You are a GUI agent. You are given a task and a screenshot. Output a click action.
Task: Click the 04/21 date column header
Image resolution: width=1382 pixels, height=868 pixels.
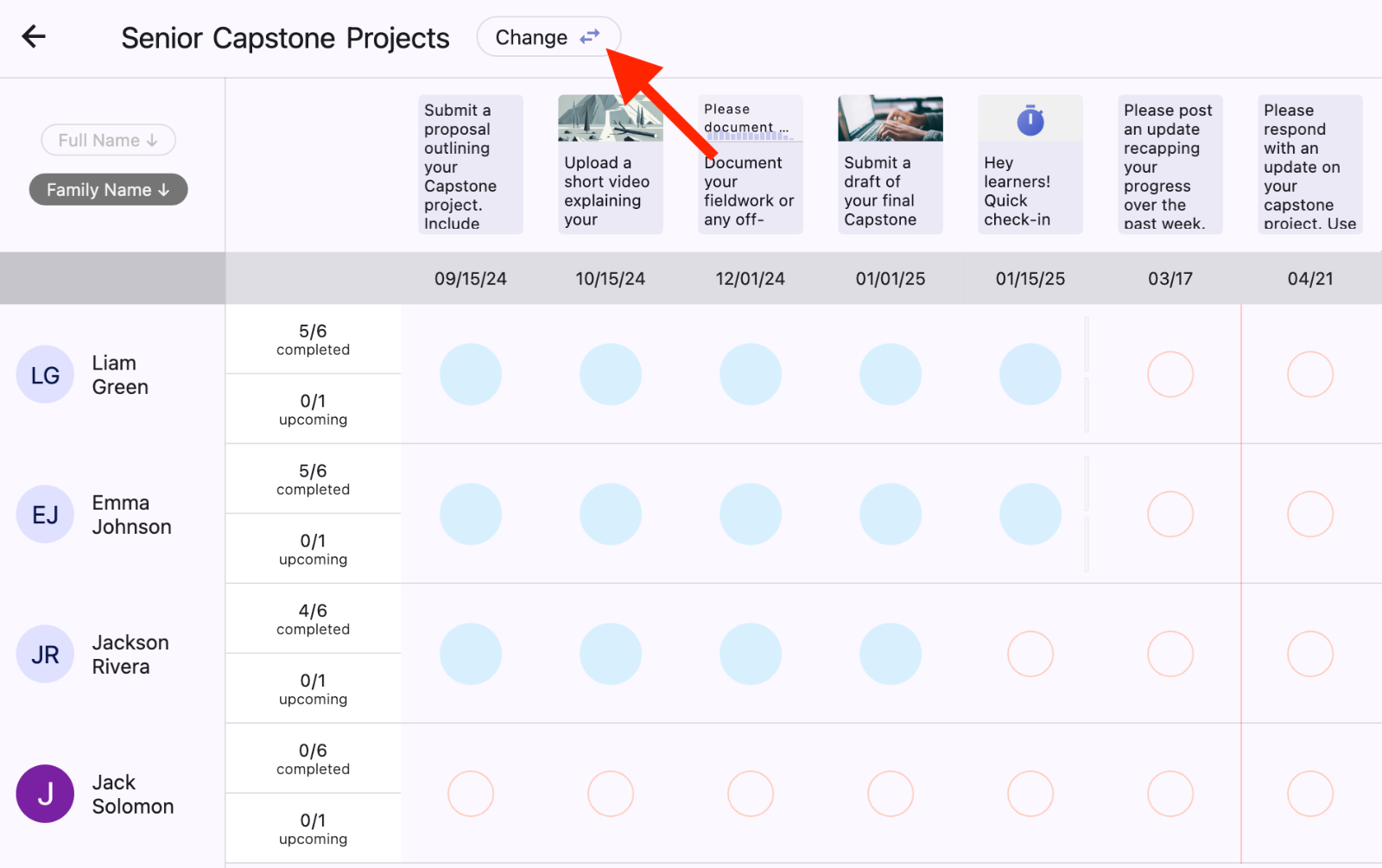[x=1309, y=279]
